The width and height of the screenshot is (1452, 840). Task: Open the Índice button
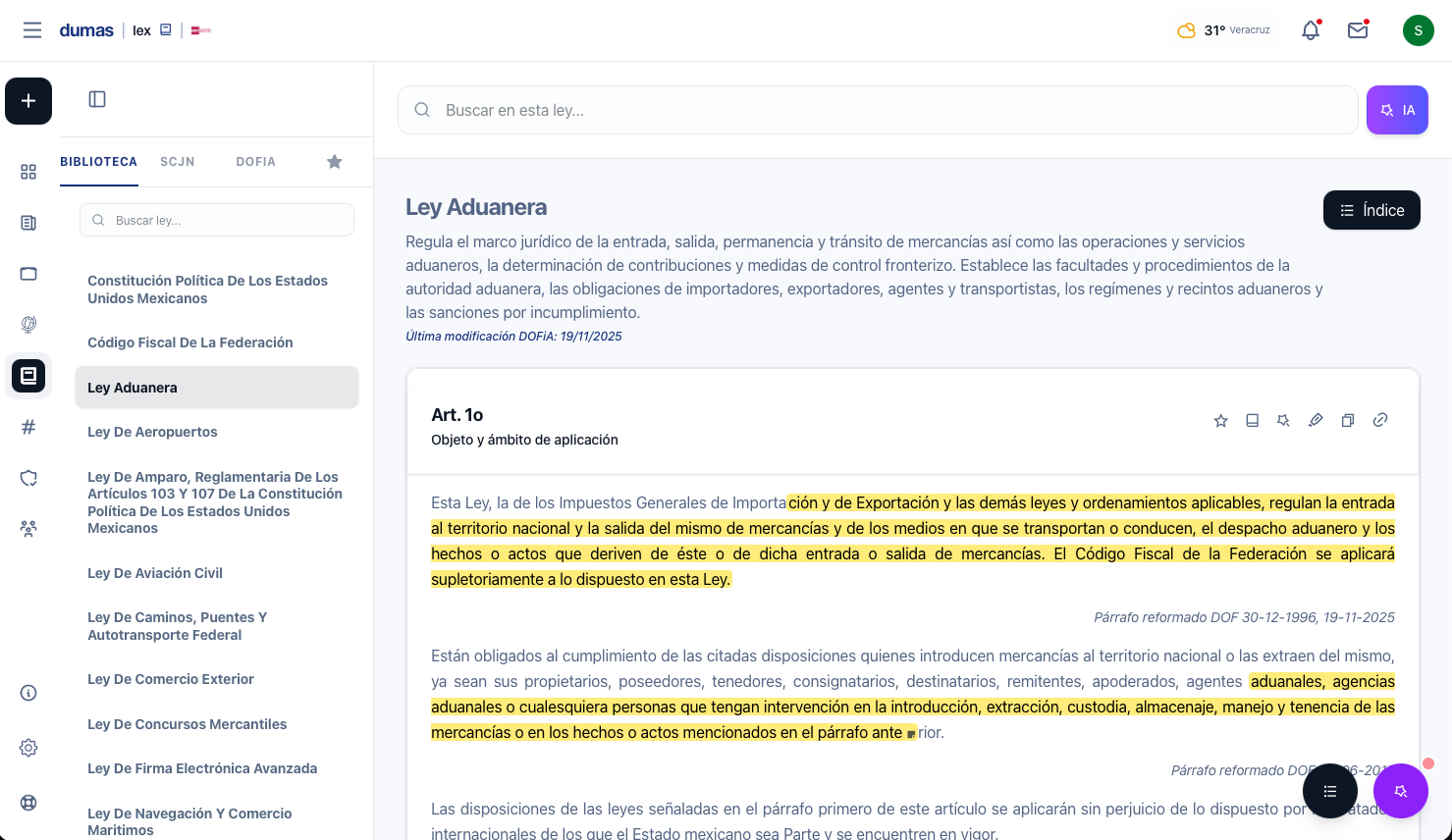click(1371, 210)
